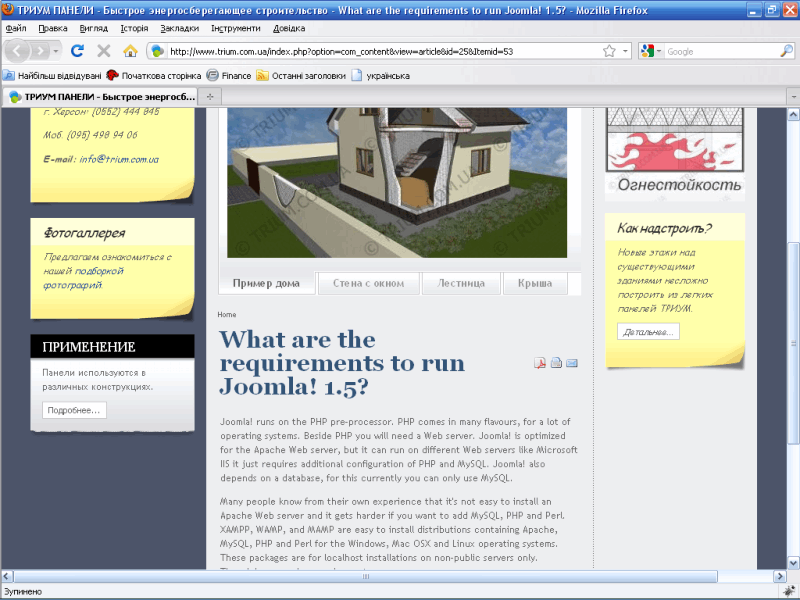Open the Останні заголовки feed bookmark
Viewport: 800px width, 600px height.
(301, 76)
